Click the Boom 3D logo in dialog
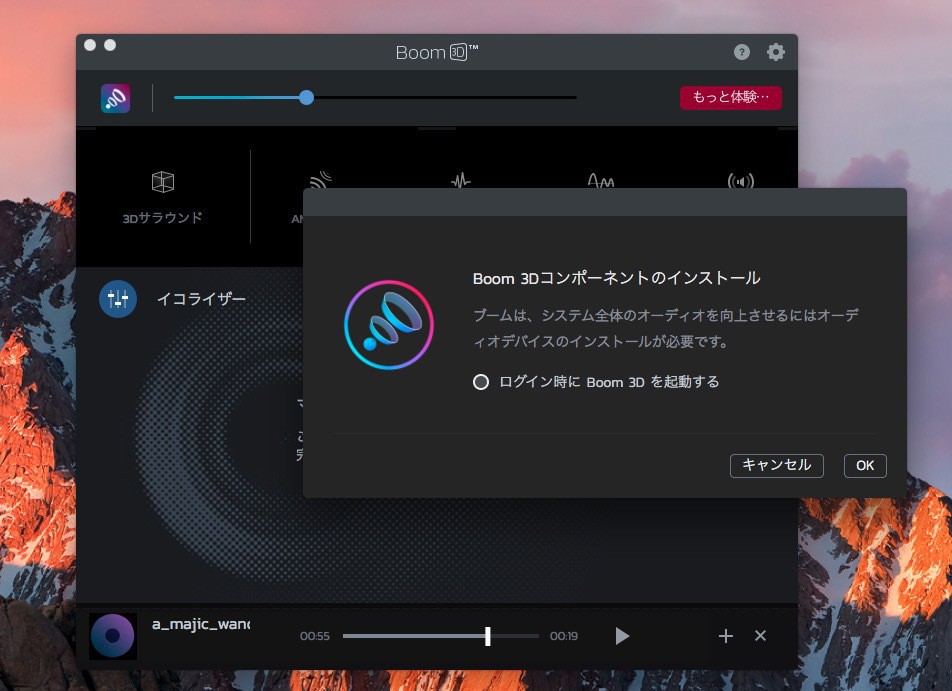Image resolution: width=952 pixels, height=691 pixels. pyautogui.click(x=389, y=325)
